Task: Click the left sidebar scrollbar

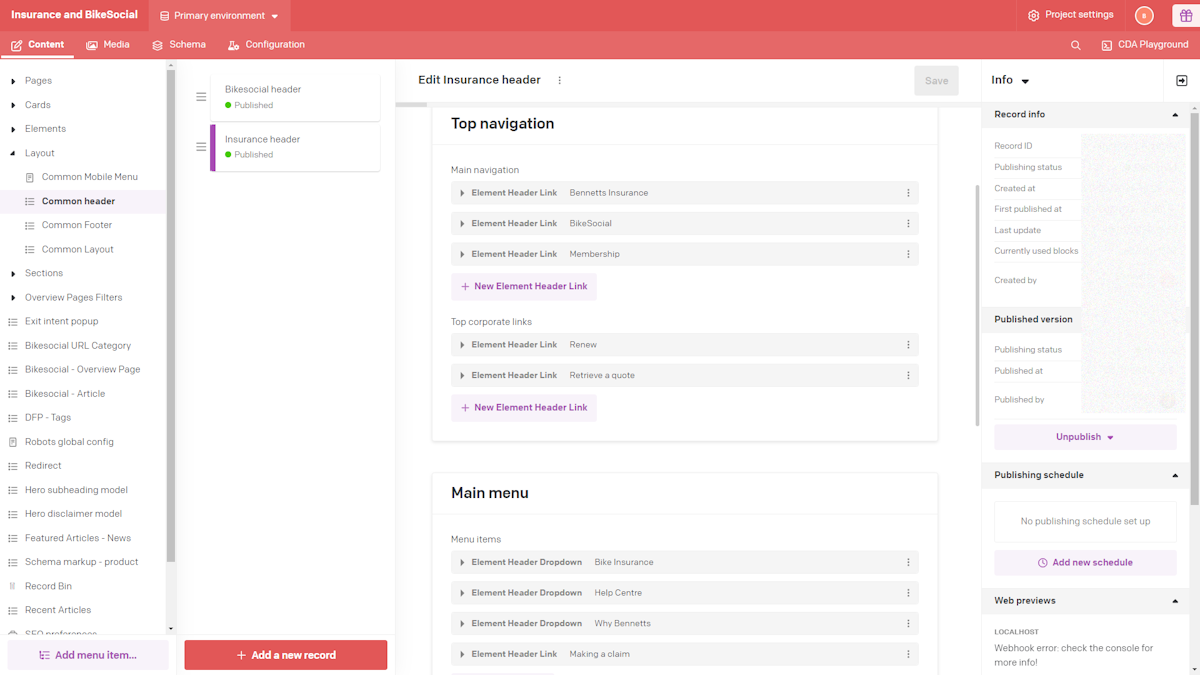Action: click(x=171, y=315)
